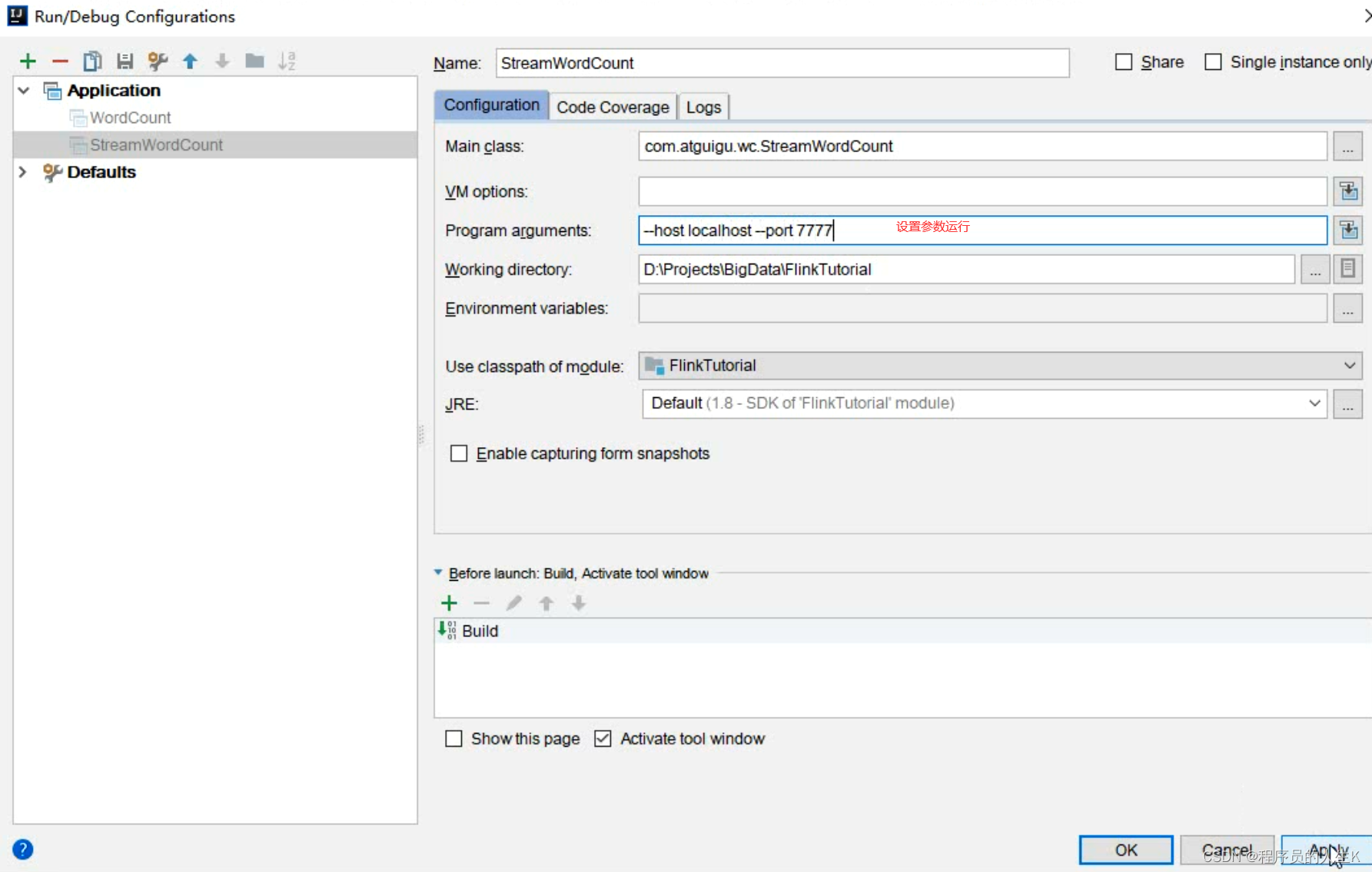Switch to the Logs tab
This screenshot has width=1372, height=872.
[x=703, y=107]
